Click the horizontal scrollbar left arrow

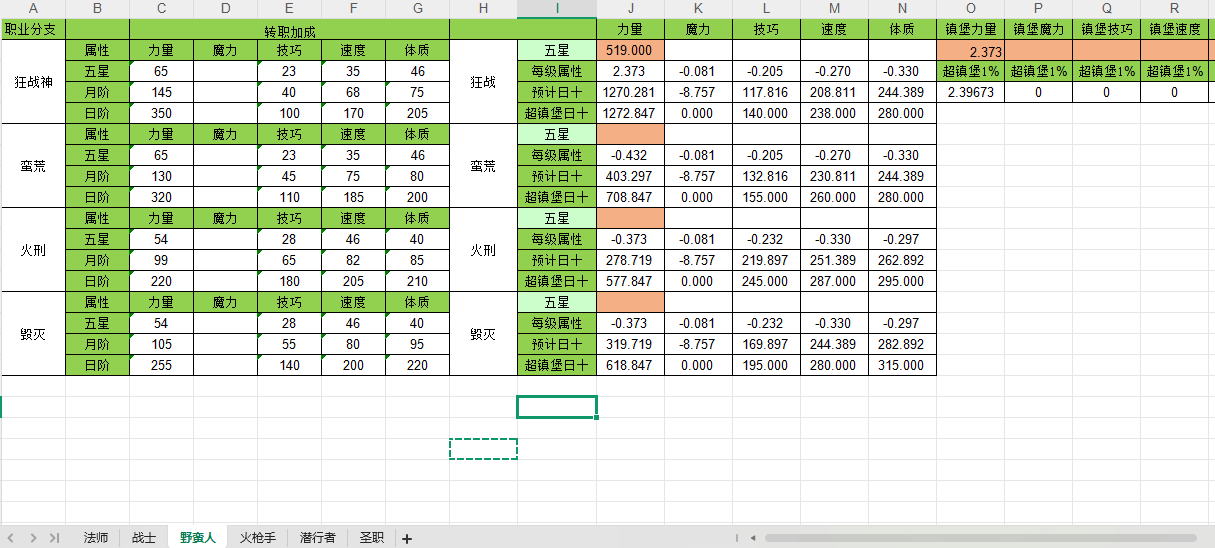click(x=752, y=538)
